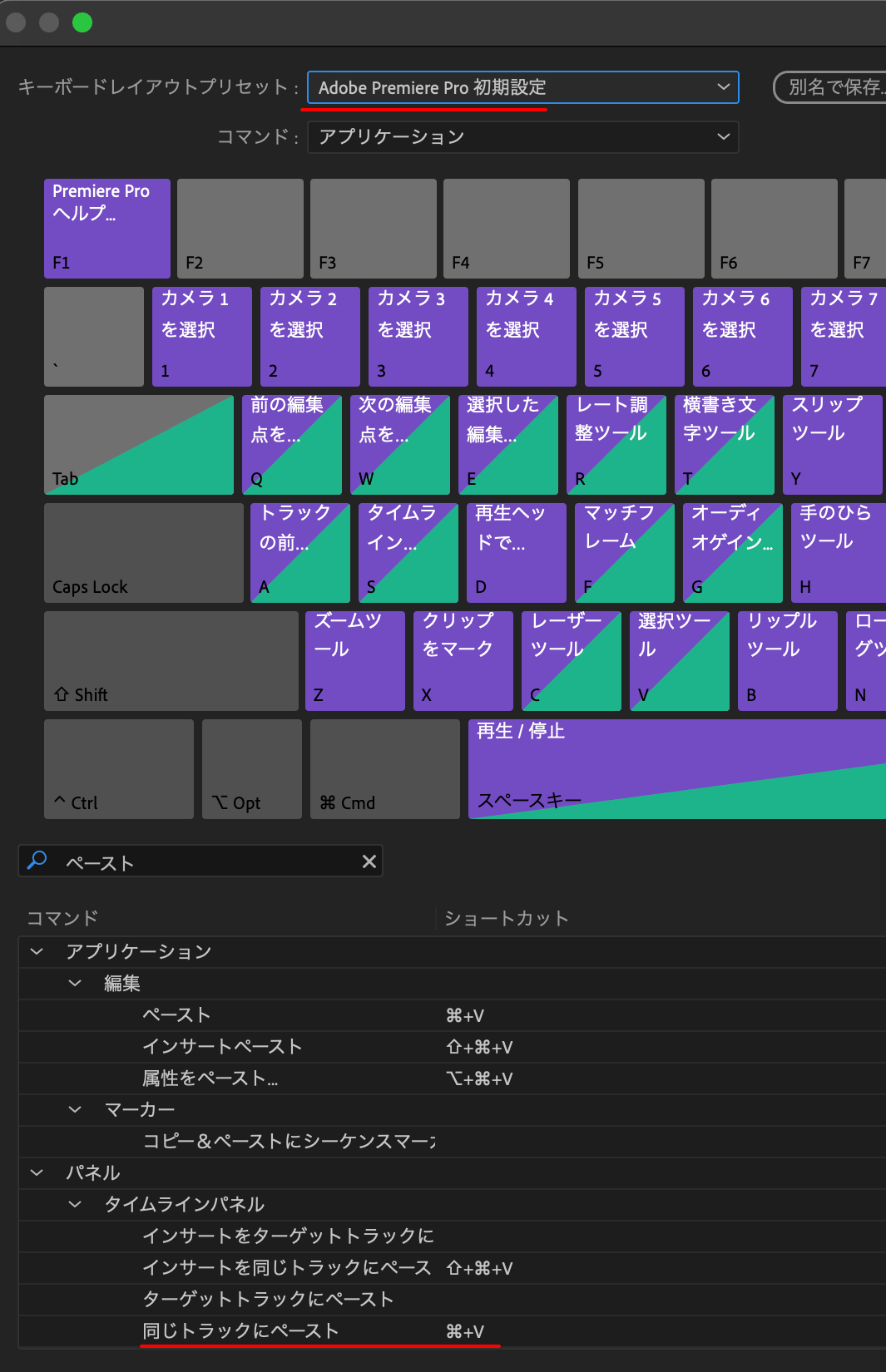Click the H key 手のひらツール
This screenshot has width=886, height=1372.
839,553
